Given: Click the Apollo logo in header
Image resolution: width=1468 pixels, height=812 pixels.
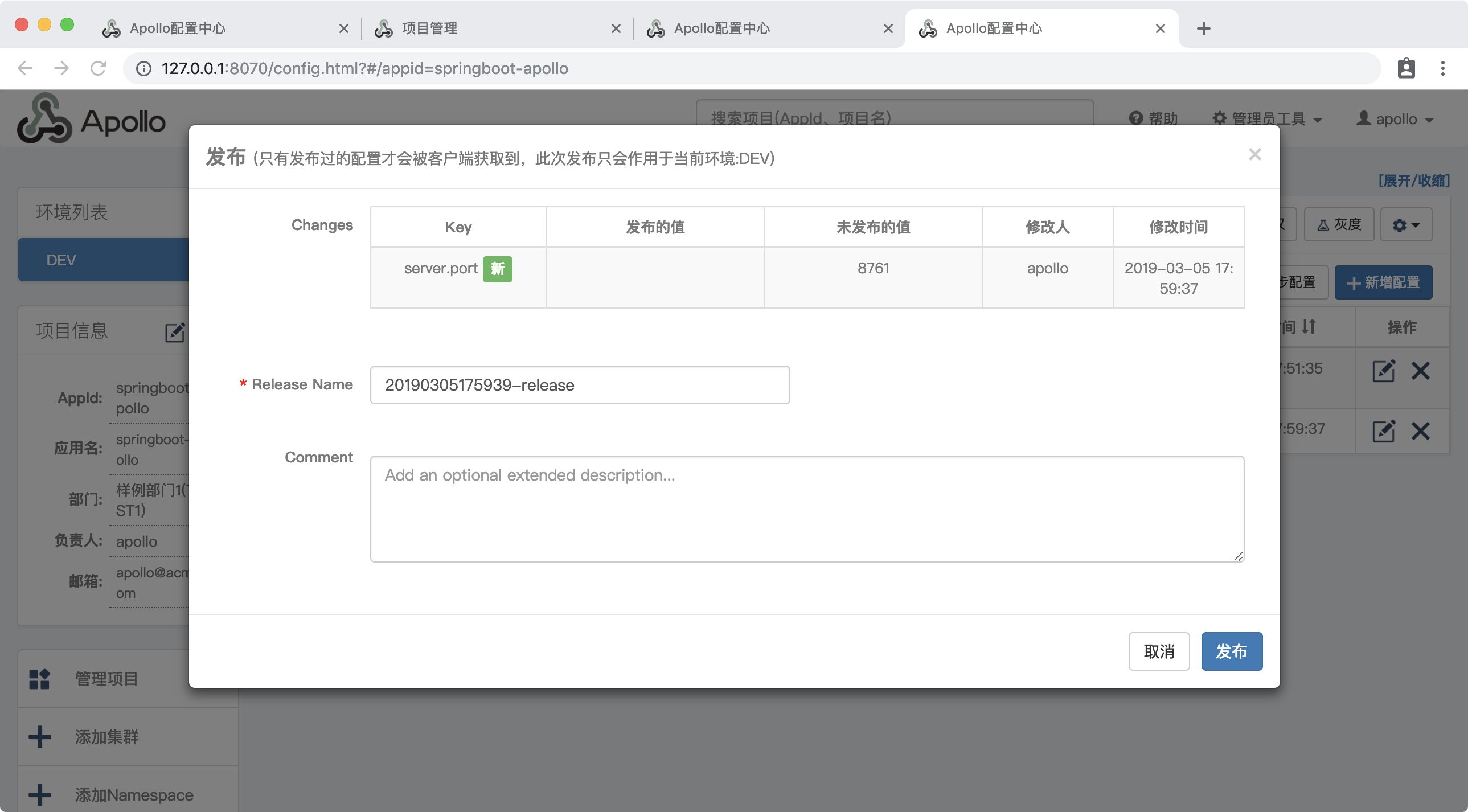Looking at the screenshot, I should pos(91,120).
